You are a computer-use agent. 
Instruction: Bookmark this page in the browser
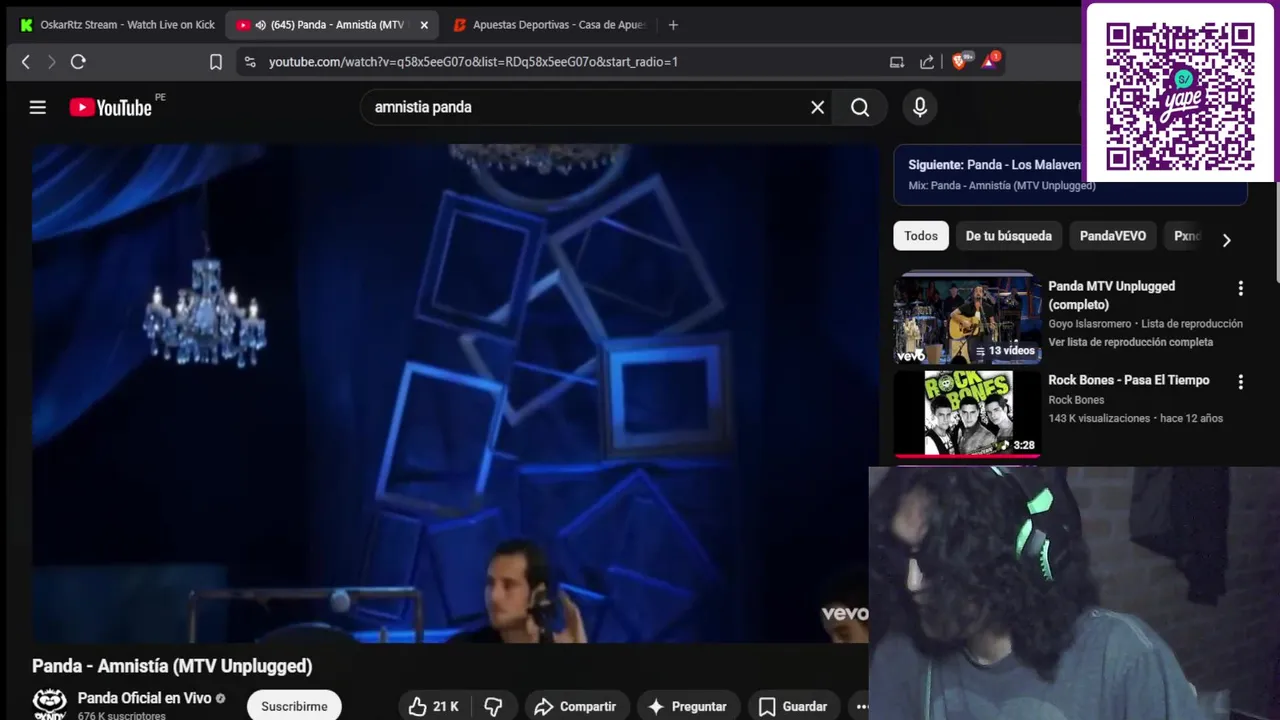pos(216,62)
